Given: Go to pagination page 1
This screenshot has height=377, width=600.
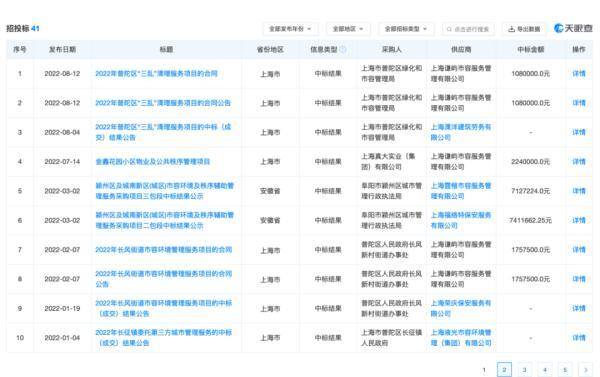Looking at the screenshot, I should click(484, 370).
